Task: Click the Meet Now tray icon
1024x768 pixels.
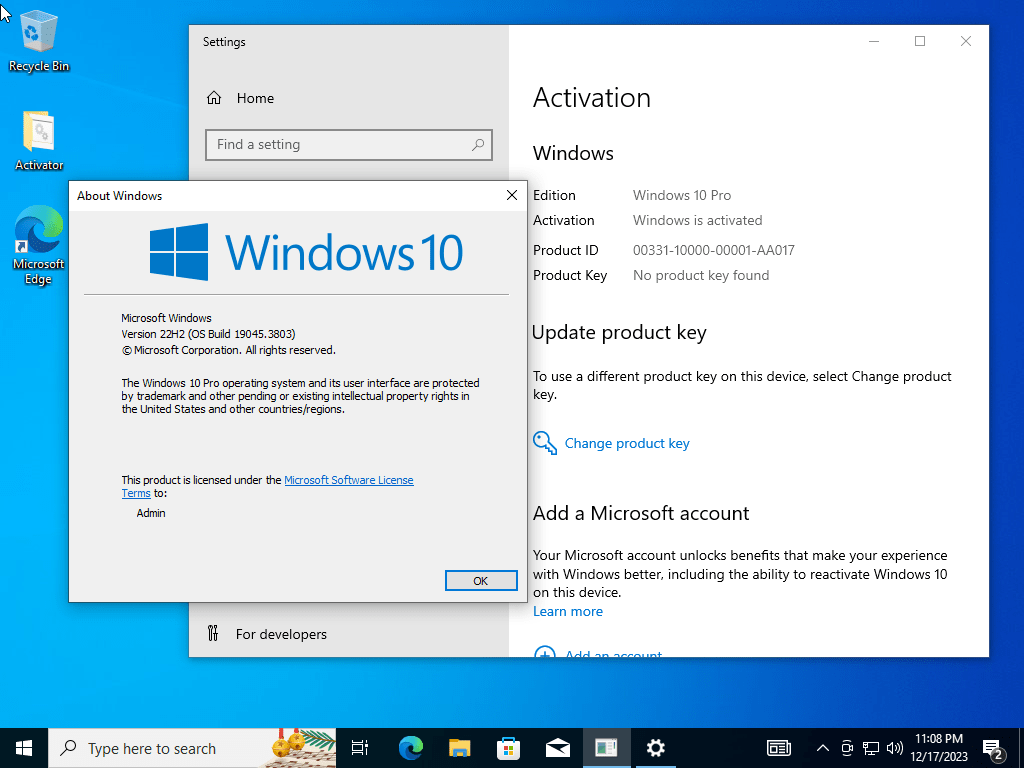Action: pyautogui.click(x=847, y=748)
